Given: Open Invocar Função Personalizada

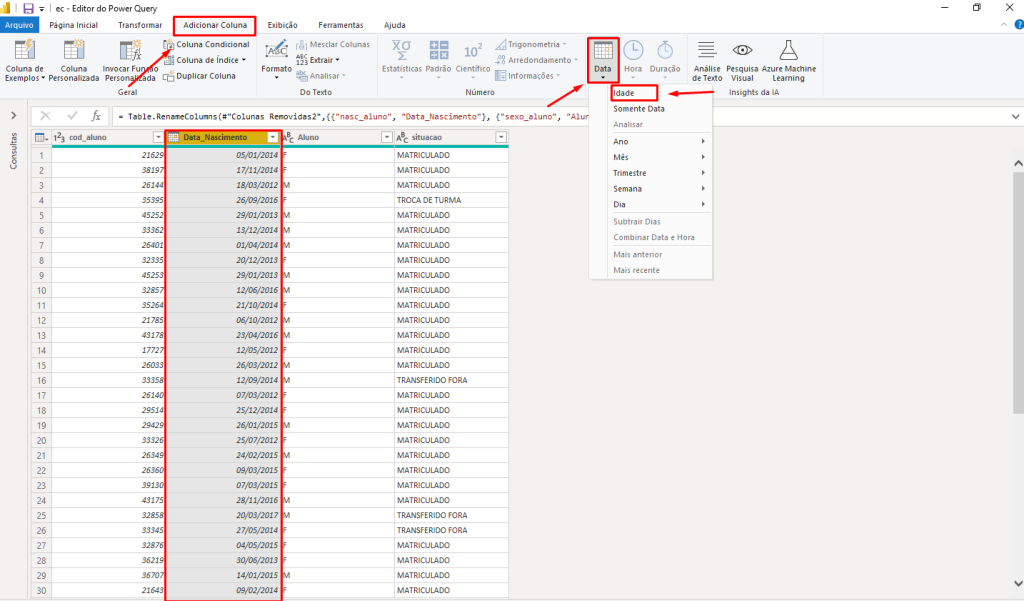Looking at the screenshot, I should tap(130, 52).
